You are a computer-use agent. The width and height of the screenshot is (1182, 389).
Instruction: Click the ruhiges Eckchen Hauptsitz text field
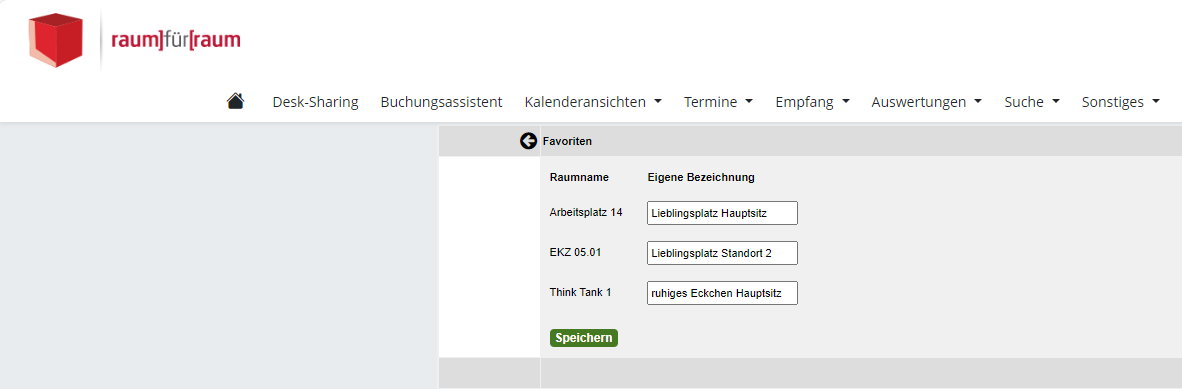coord(722,293)
